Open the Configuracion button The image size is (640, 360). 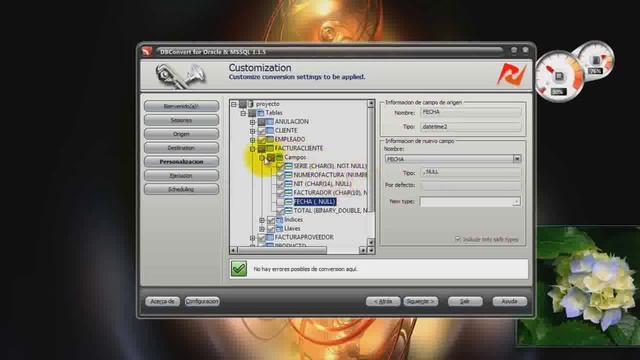click(202, 301)
